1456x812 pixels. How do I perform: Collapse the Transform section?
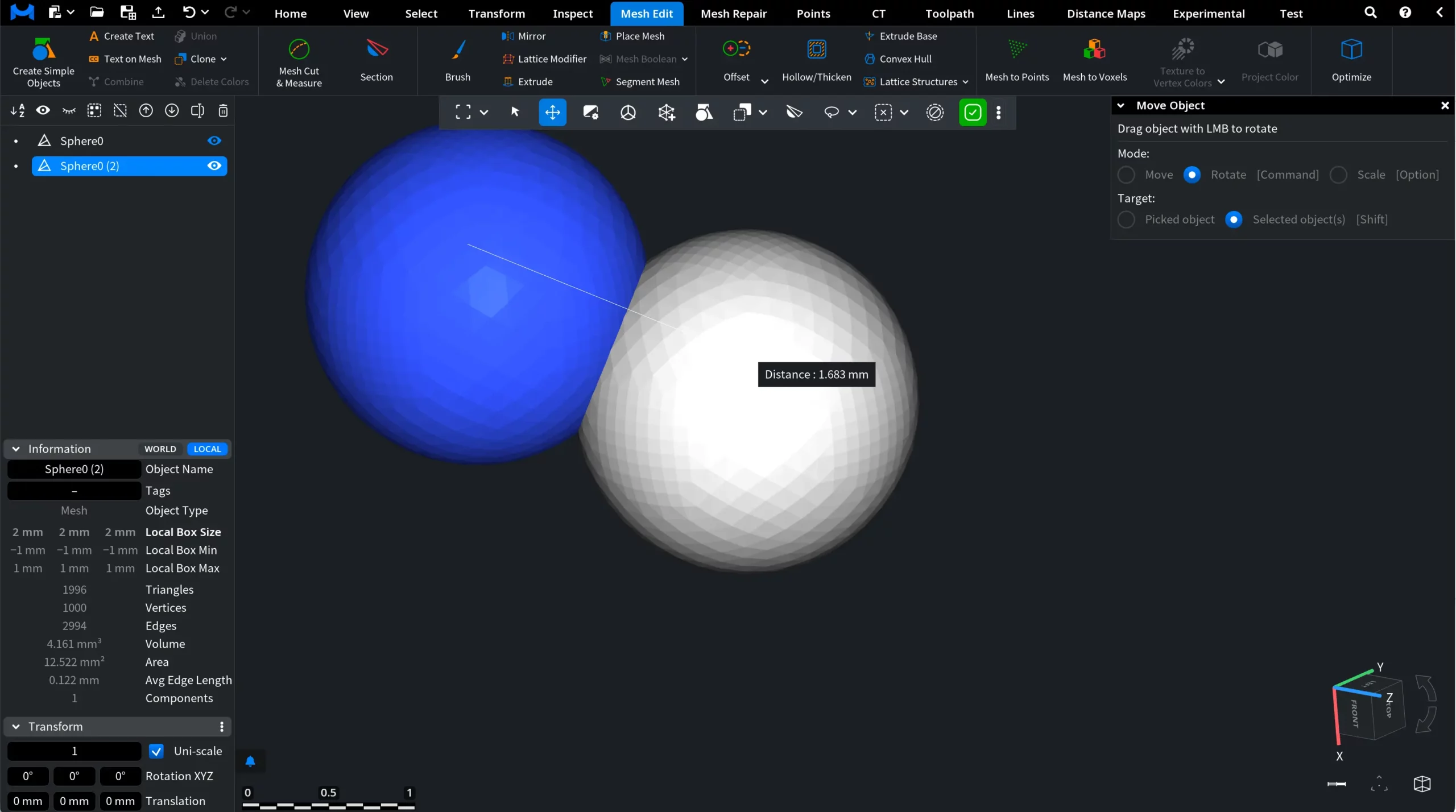[16, 726]
